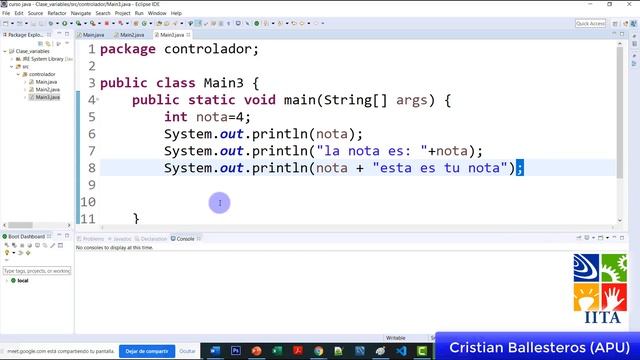
Task: Click the Open Perspective icon near Quick Access
Action: (x=615, y=24)
